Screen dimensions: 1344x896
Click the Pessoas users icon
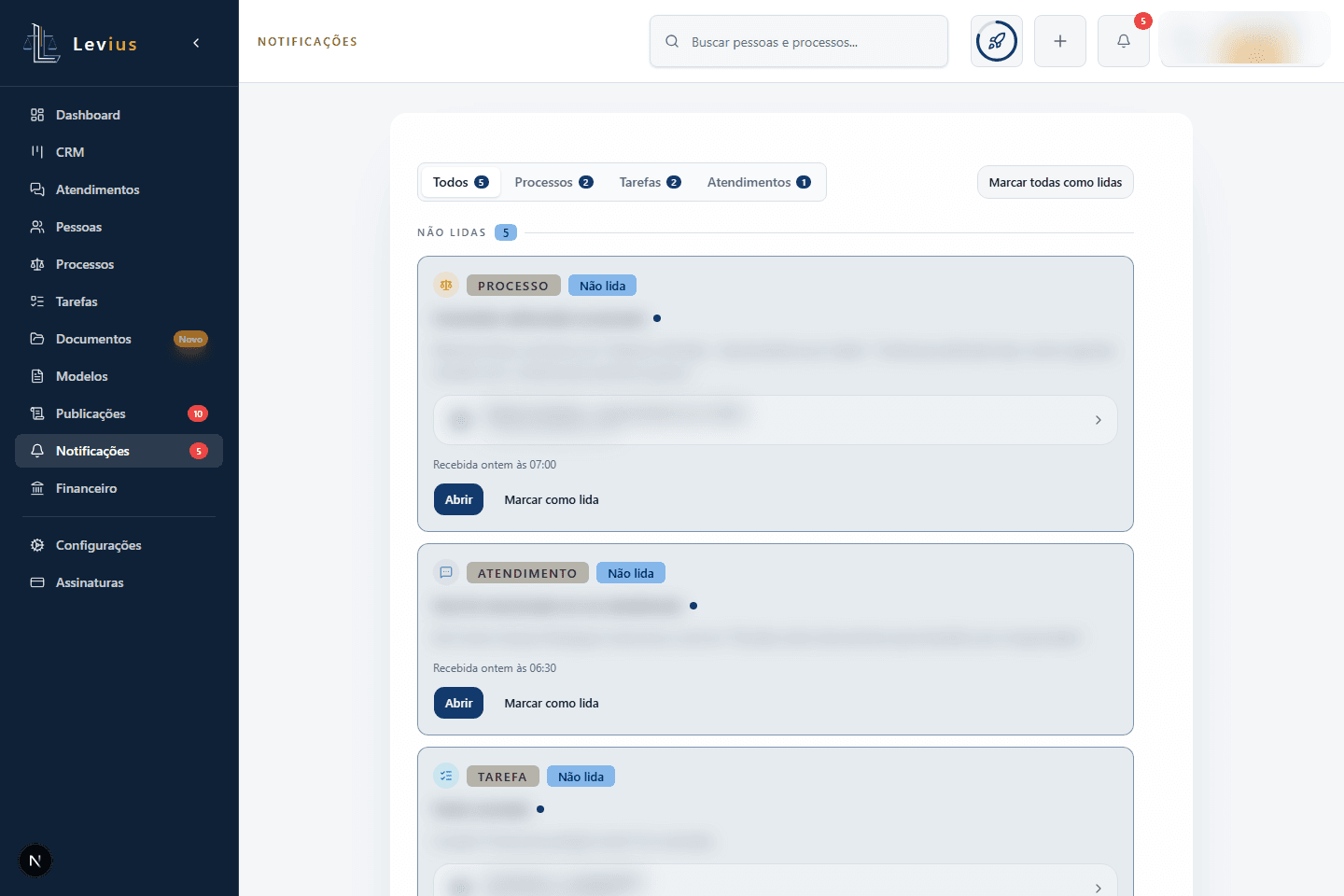[37, 227]
